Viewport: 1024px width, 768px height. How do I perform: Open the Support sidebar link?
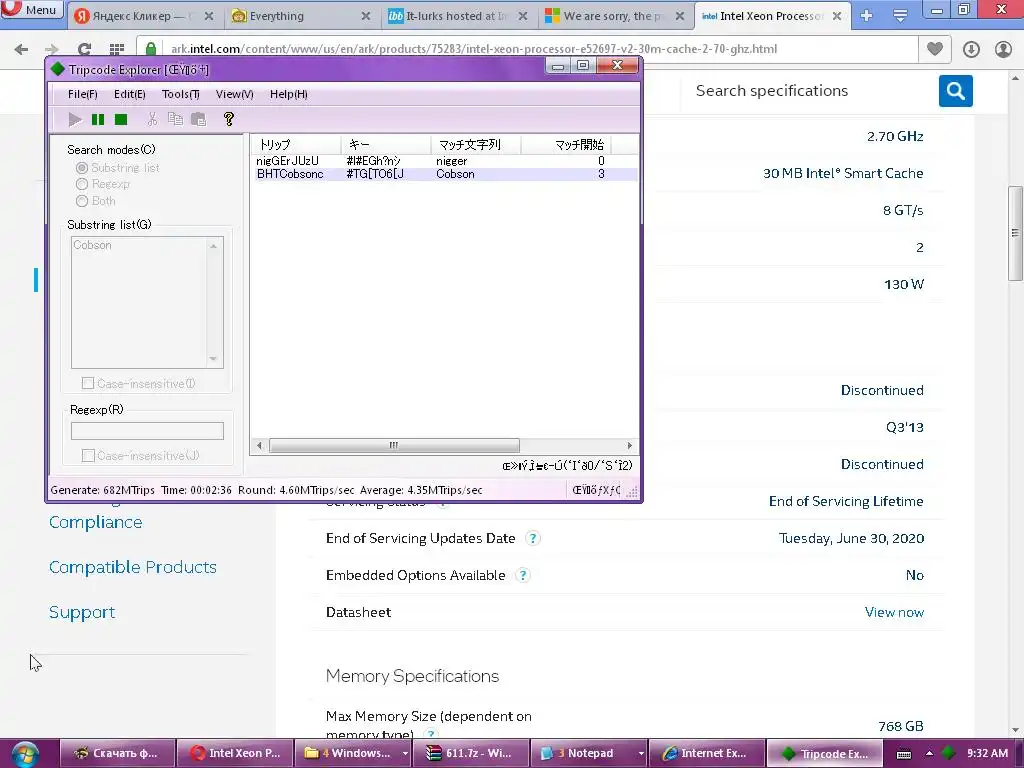(x=82, y=612)
